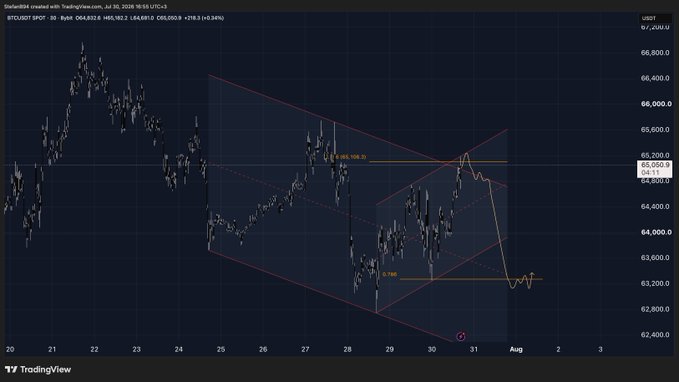This screenshot has height=382, width=679.
Task: Click the 63,600.0 price axis label
Action: click(655, 258)
